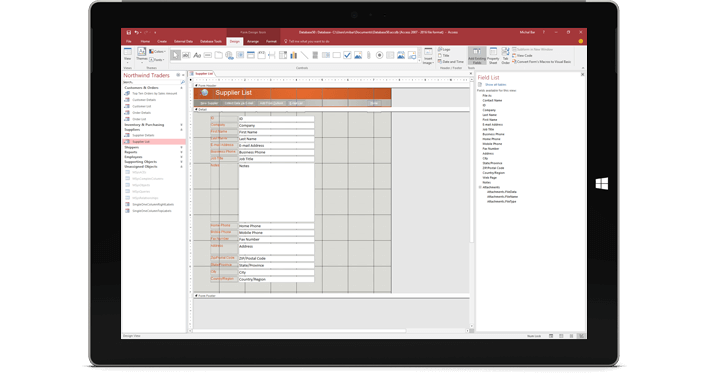Expand the Employees group
The width and height of the screenshot is (713, 374).
(x=181, y=157)
